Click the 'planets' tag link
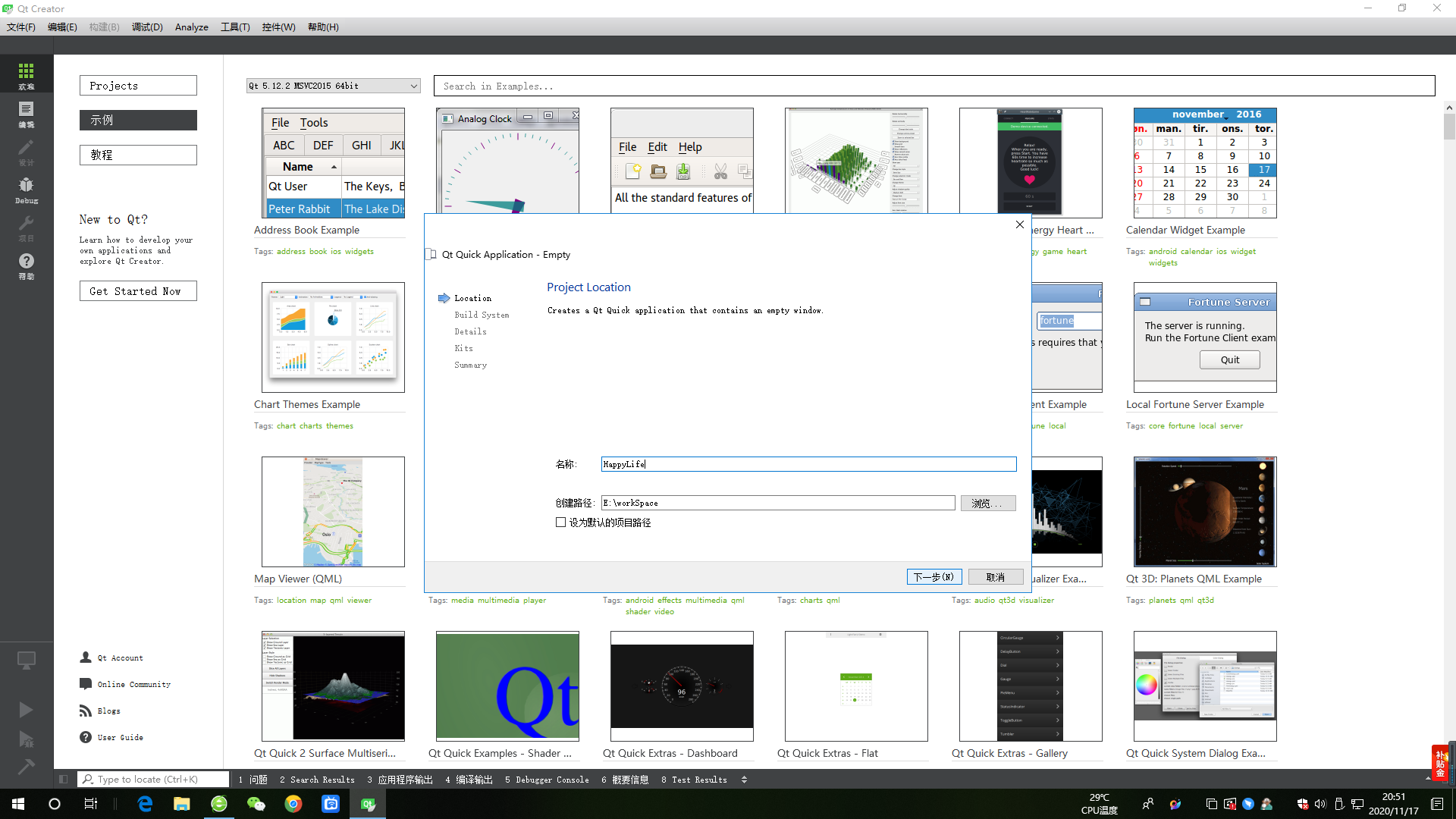Image resolution: width=1456 pixels, height=819 pixels. tap(1162, 601)
